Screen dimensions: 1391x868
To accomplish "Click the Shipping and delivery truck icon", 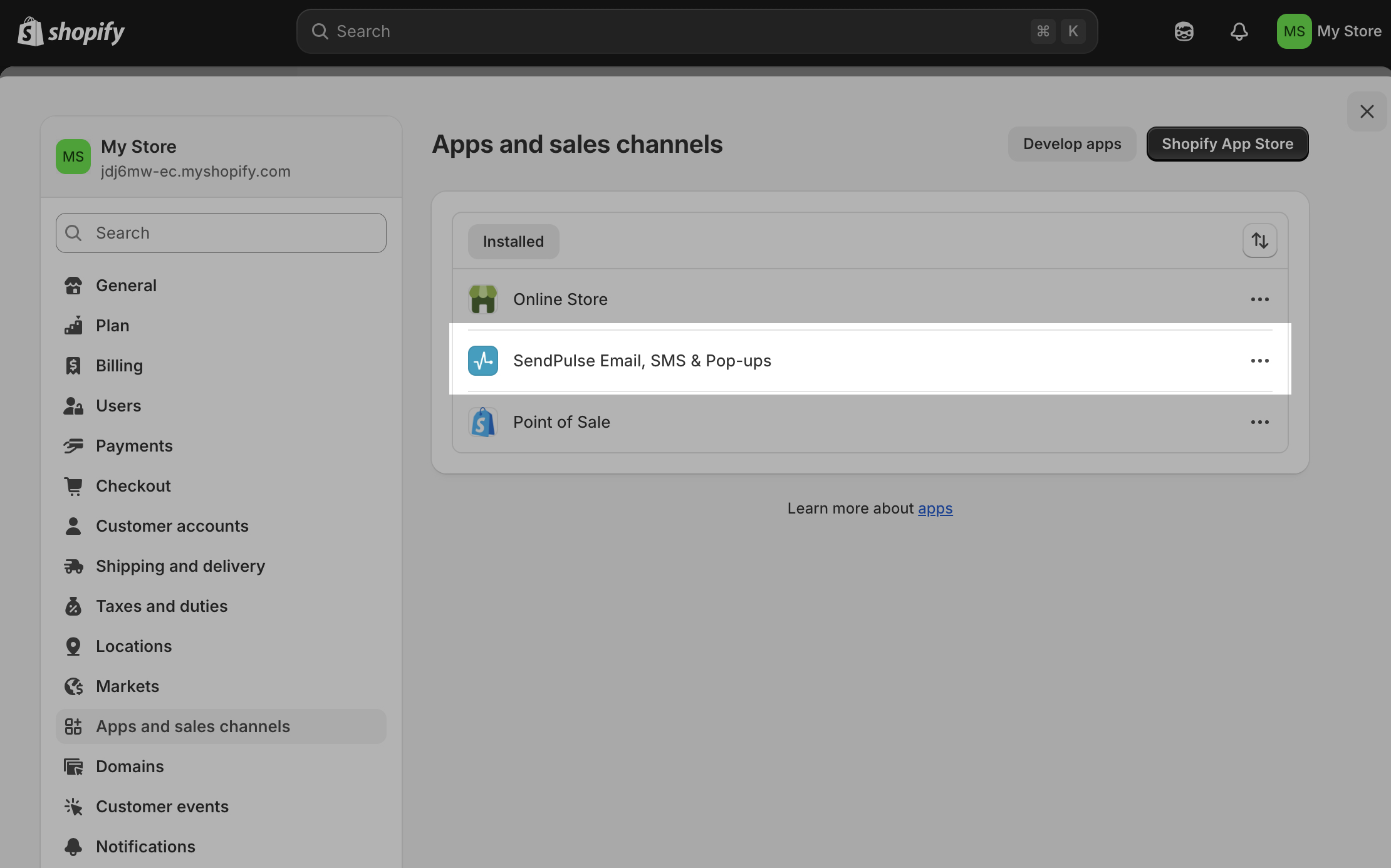I will pyautogui.click(x=73, y=566).
